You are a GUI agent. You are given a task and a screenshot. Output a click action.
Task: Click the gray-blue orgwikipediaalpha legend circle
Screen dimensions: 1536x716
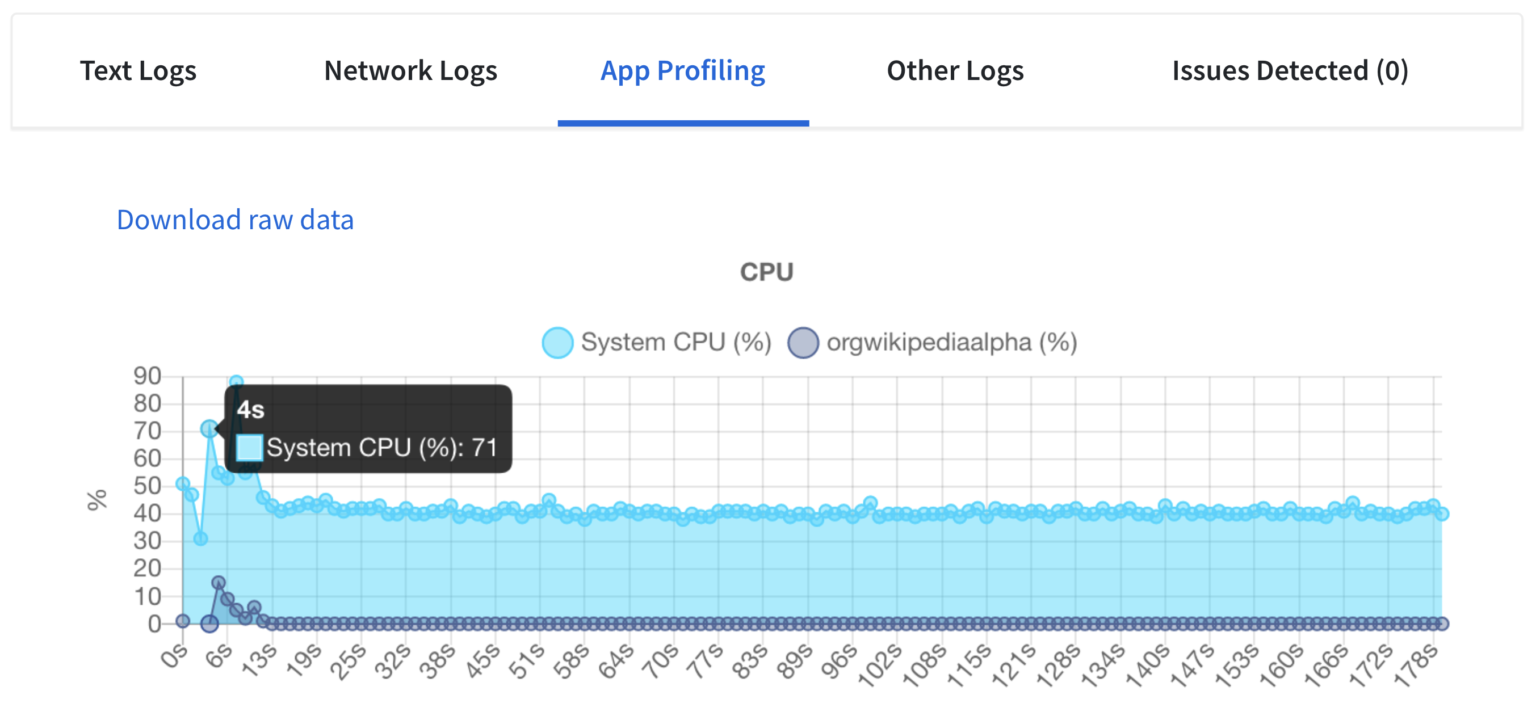[804, 343]
